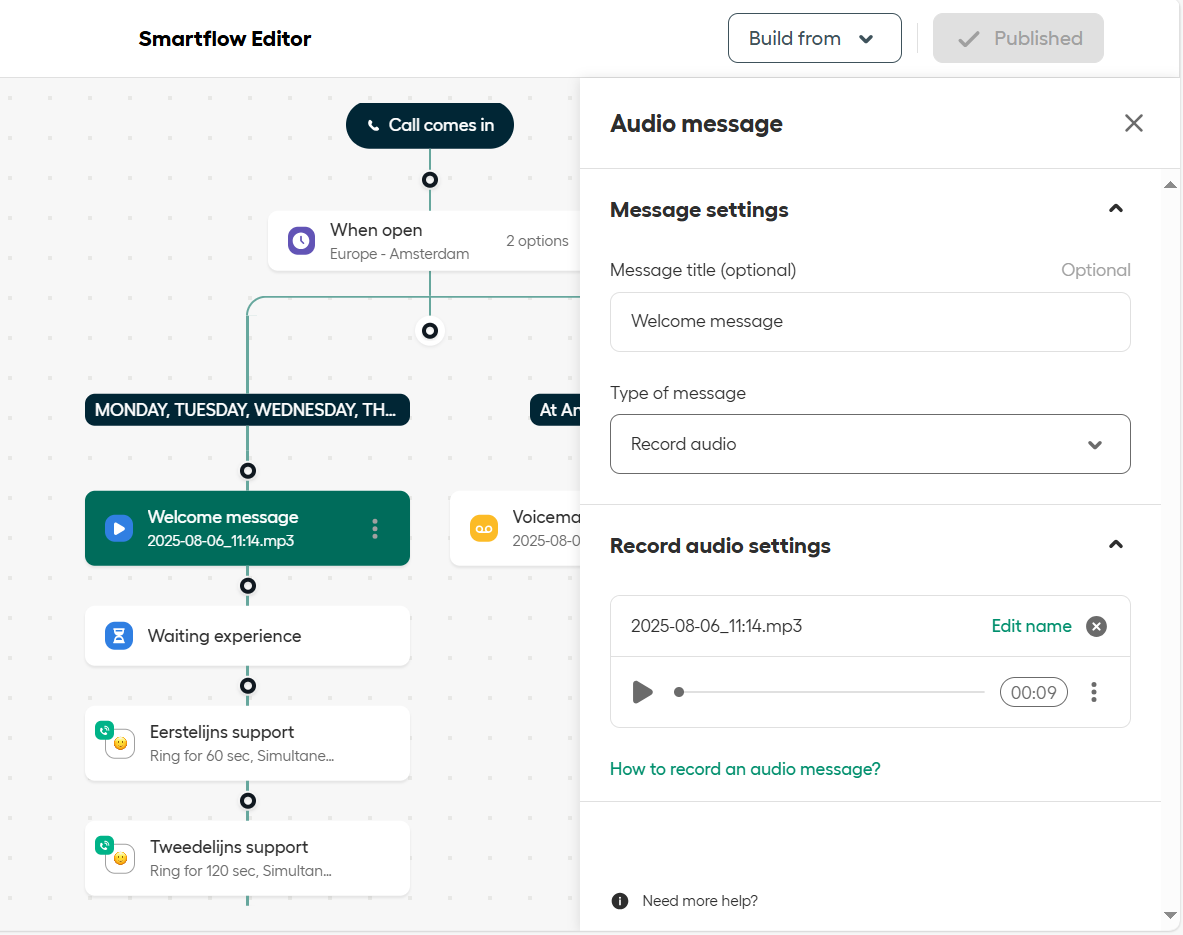Click the audio playback progress slider

pyautogui.click(x=830, y=692)
